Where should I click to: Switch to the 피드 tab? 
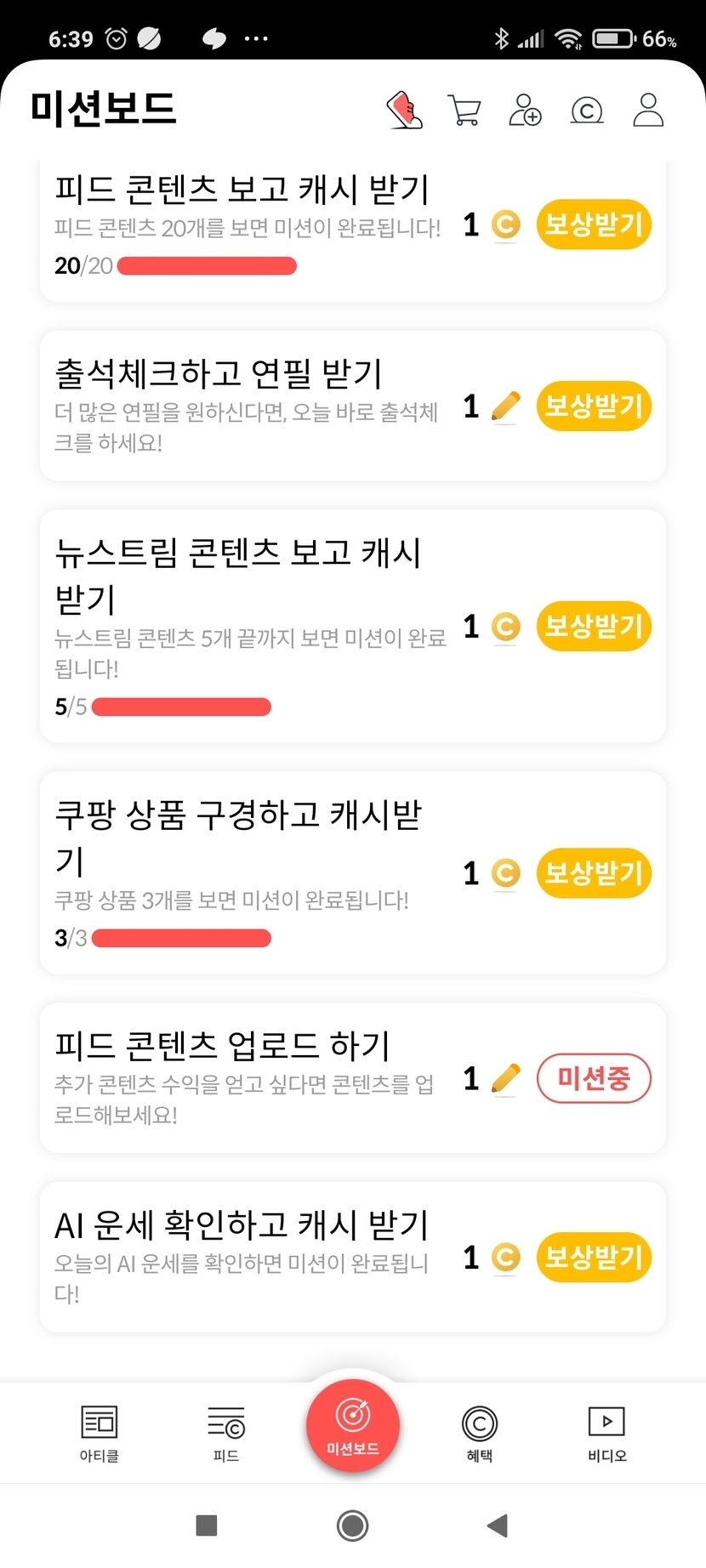tap(226, 1434)
